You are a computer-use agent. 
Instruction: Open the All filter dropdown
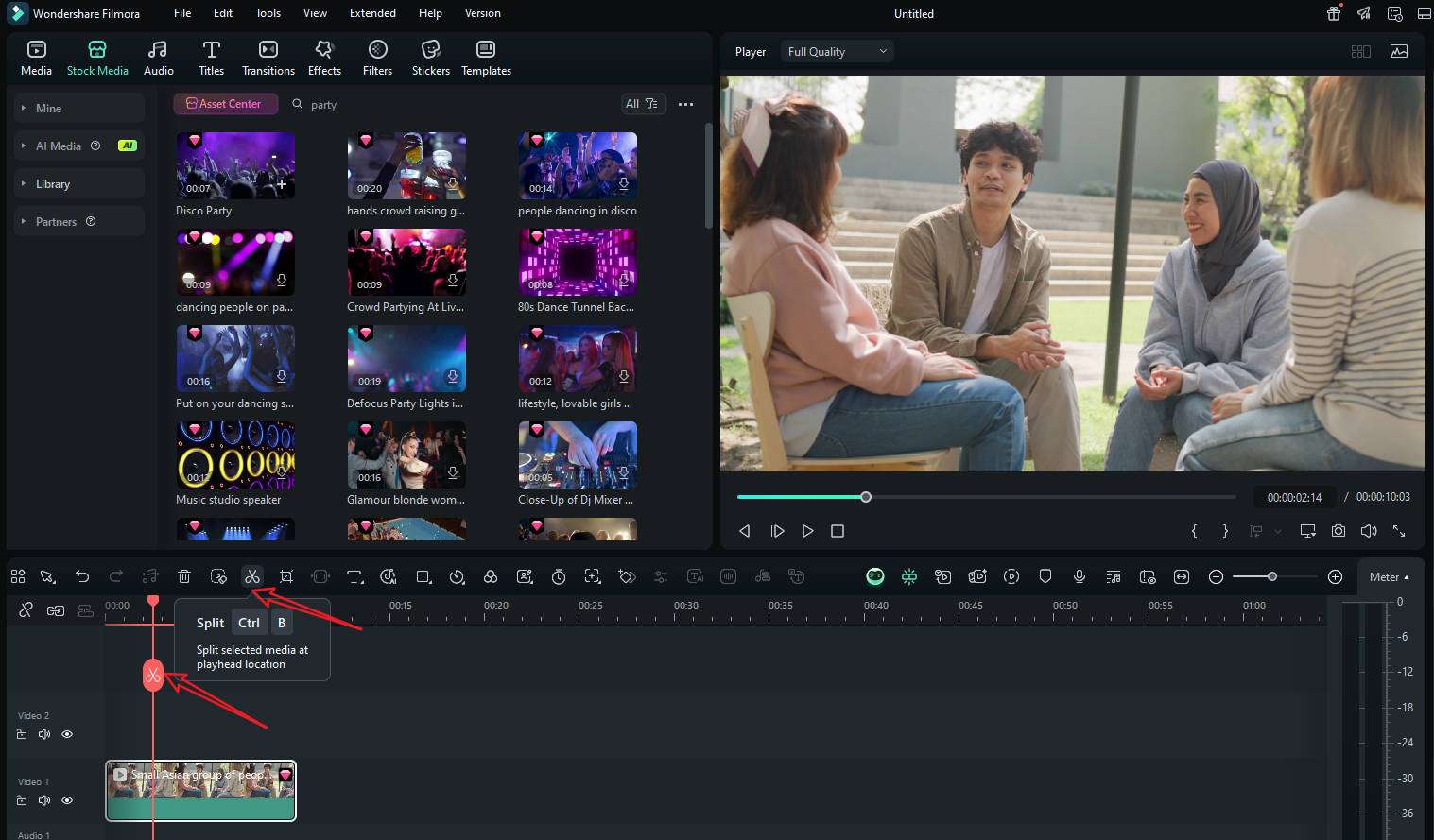pos(643,104)
